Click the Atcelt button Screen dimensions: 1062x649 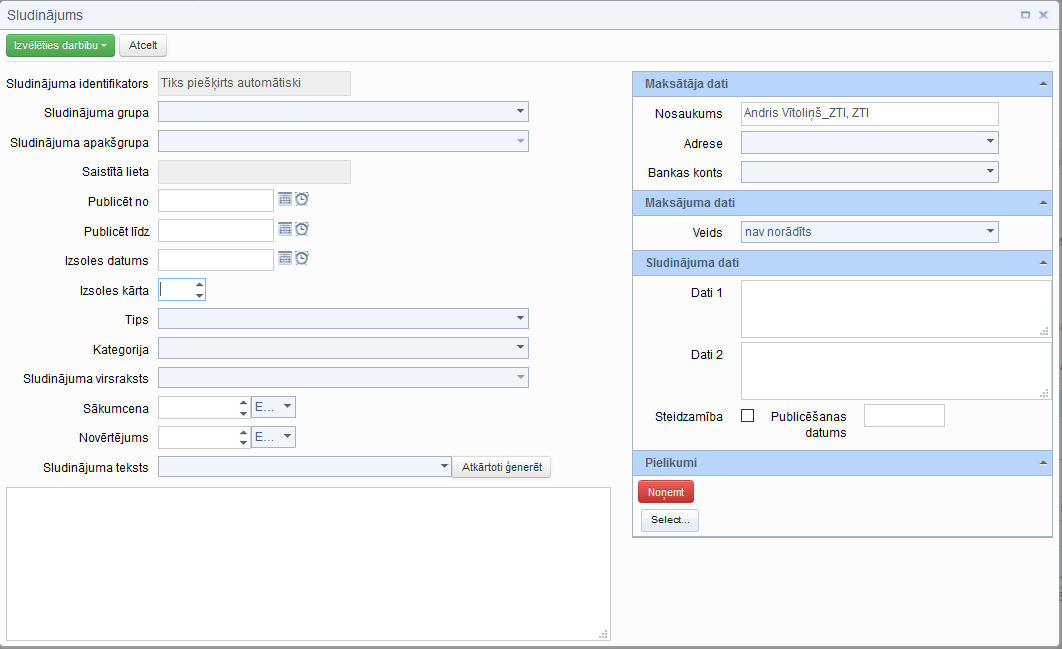point(143,45)
